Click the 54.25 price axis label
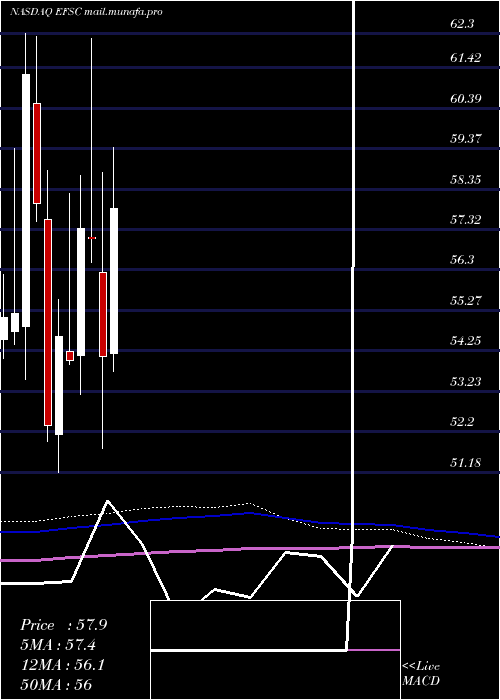 pos(466,341)
